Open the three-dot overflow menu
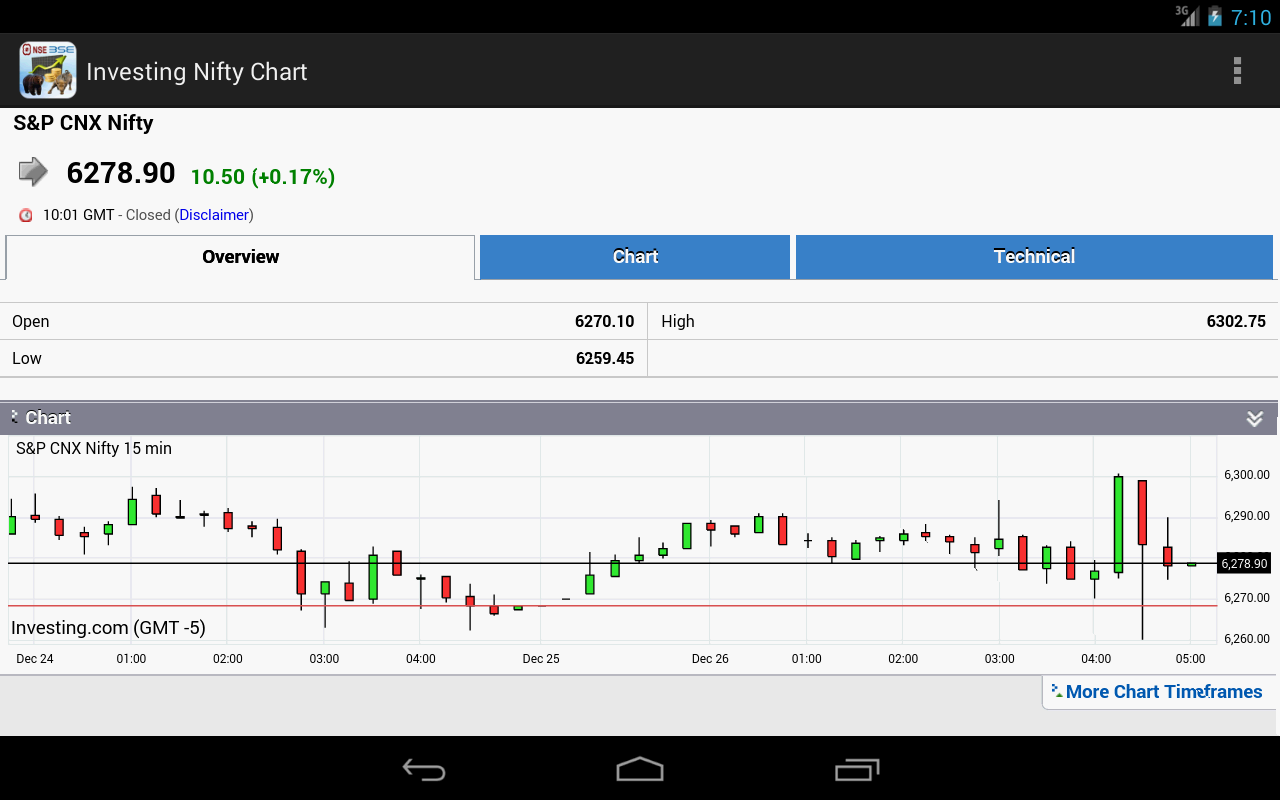Viewport: 1280px width, 800px height. point(1237,71)
